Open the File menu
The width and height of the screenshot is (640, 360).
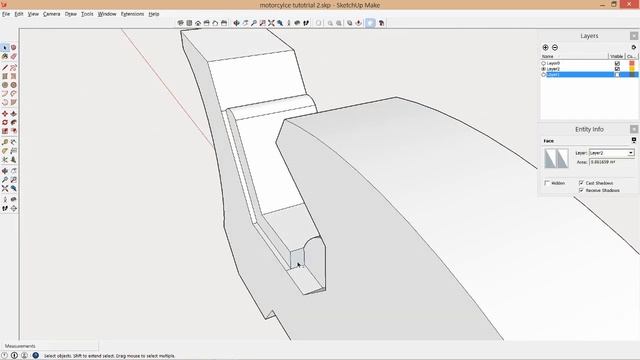point(6,14)
